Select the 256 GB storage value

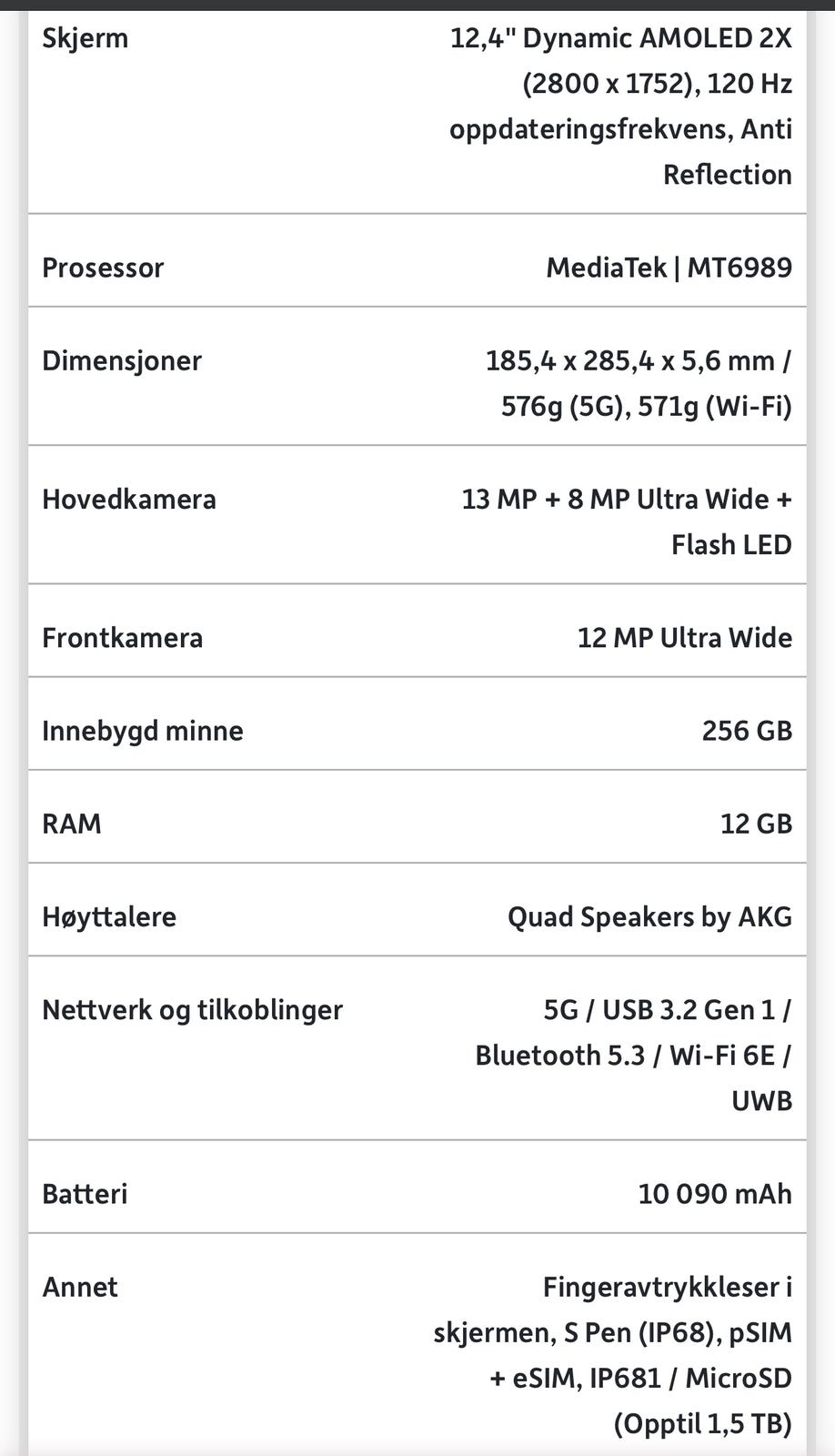[x=747, y=731]
